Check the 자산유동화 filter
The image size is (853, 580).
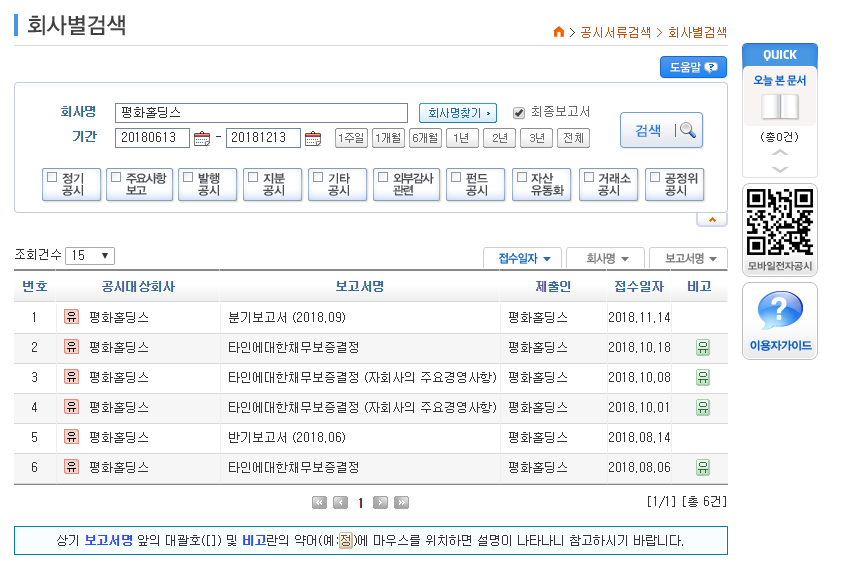click(x=522, y=177)
